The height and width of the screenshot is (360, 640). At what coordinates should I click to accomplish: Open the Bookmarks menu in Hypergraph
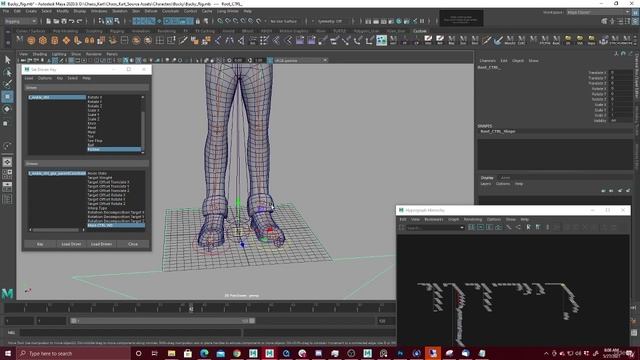click(x=433, y=220)
